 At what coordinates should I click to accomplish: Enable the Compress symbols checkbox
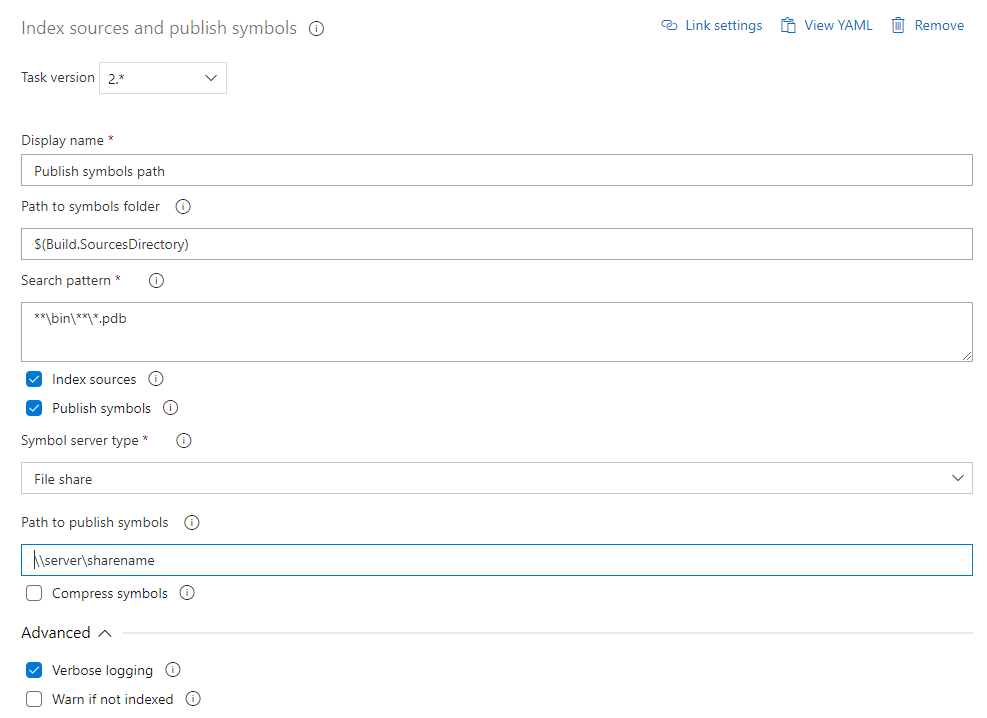34,593
